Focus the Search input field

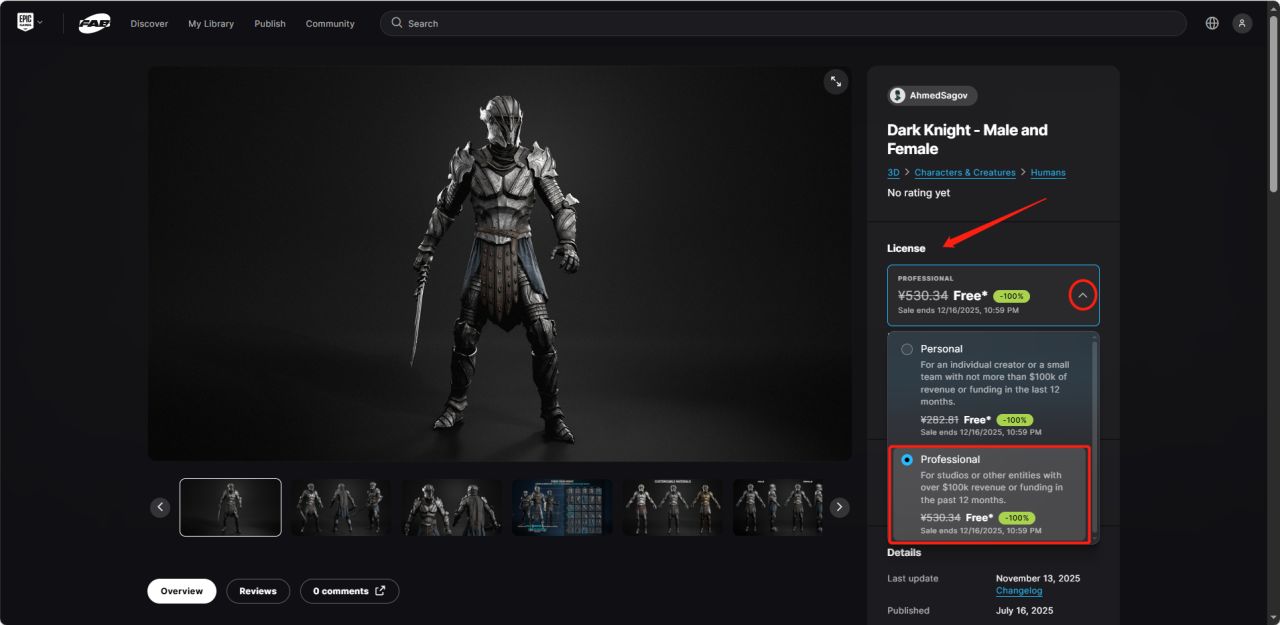(x=783, y=23)
